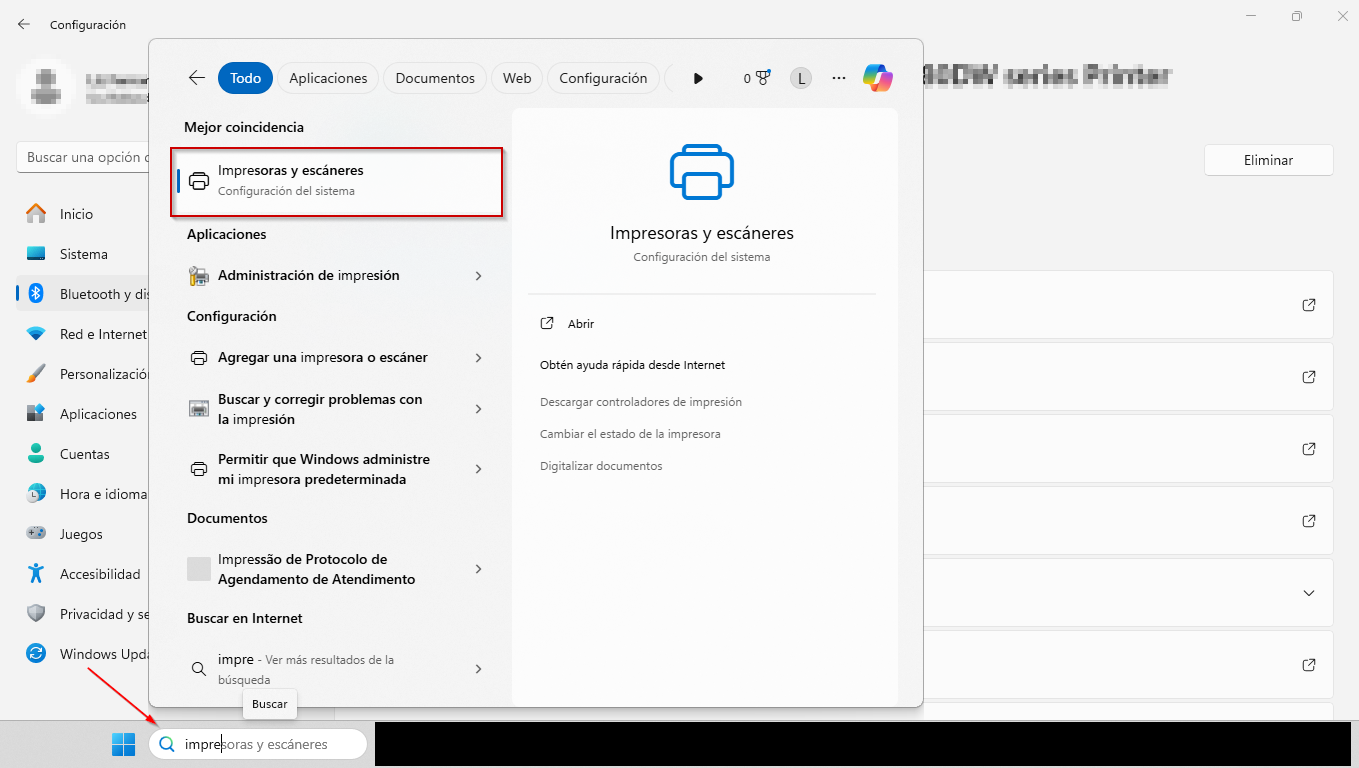Click Abrir in the preview pane
The image size is (1359, 768).
point(581,324)
